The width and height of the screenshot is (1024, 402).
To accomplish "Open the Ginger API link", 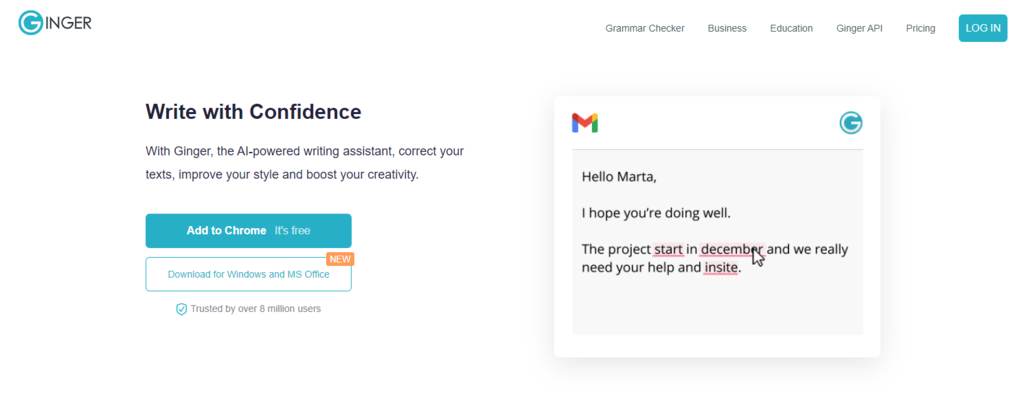I will [859, 28].
